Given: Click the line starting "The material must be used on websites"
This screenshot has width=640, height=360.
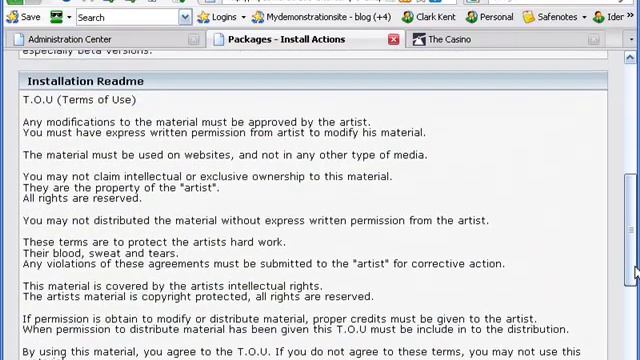Looking at the screenshot, I should (225, 155).
